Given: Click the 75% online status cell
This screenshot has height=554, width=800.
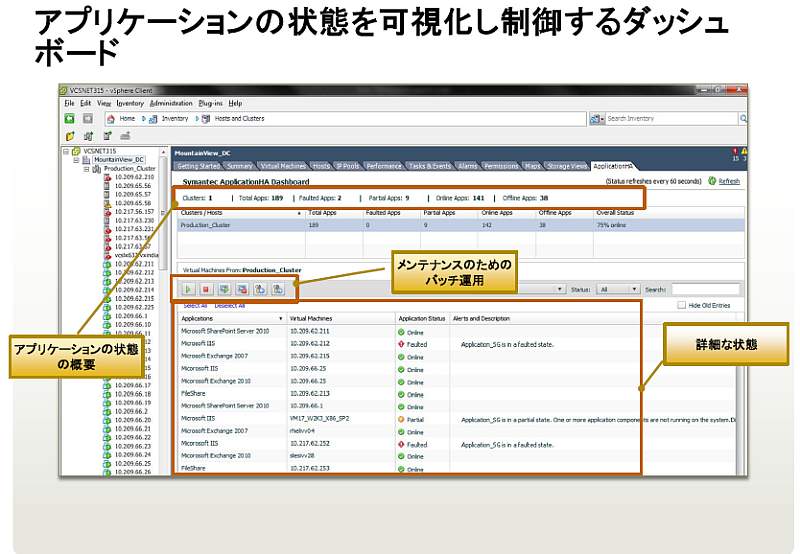Looking at the screenshot, I should 611,225.
